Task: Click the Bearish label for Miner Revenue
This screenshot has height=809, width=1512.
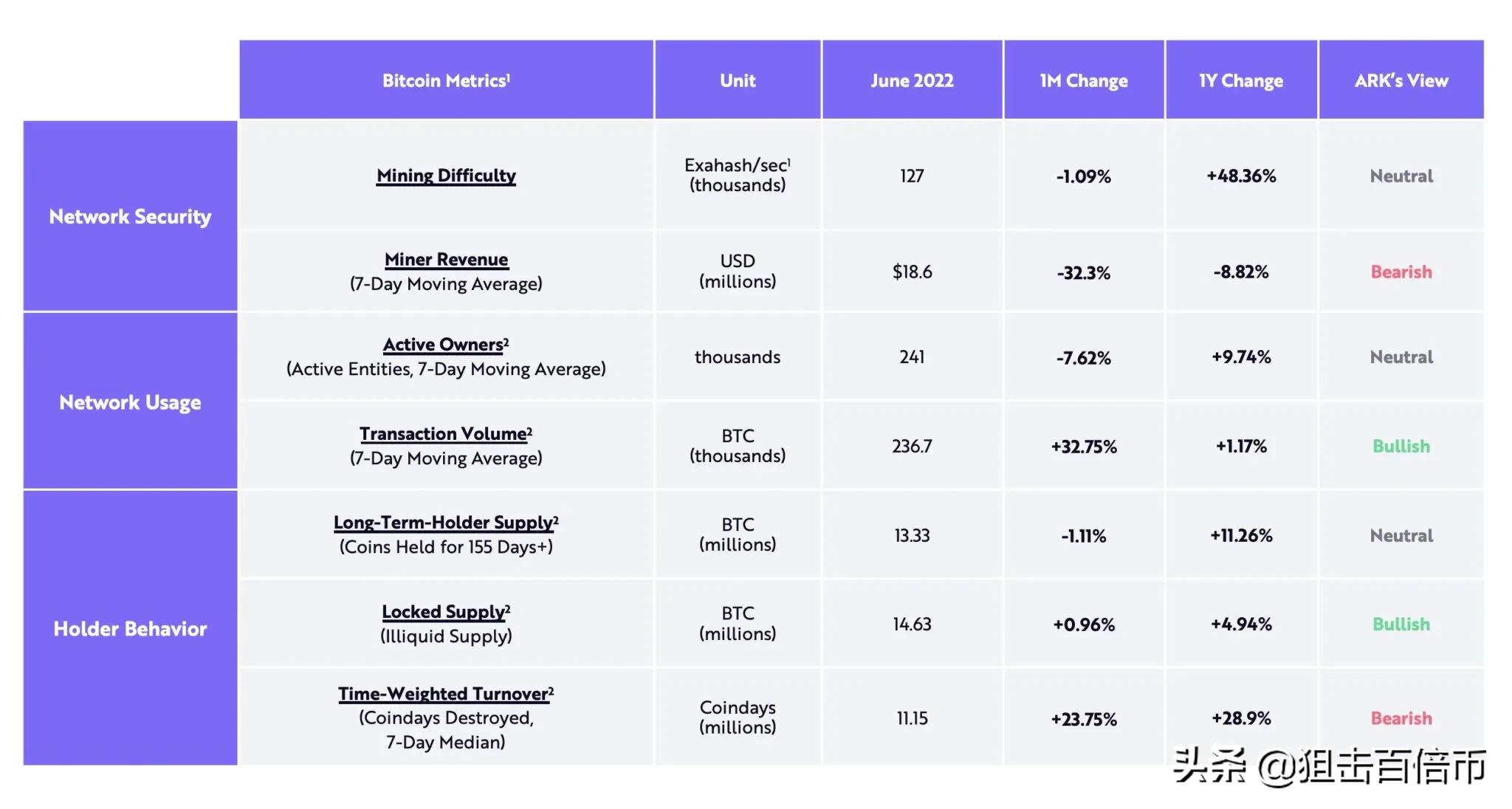Action: coord(1401,272)
